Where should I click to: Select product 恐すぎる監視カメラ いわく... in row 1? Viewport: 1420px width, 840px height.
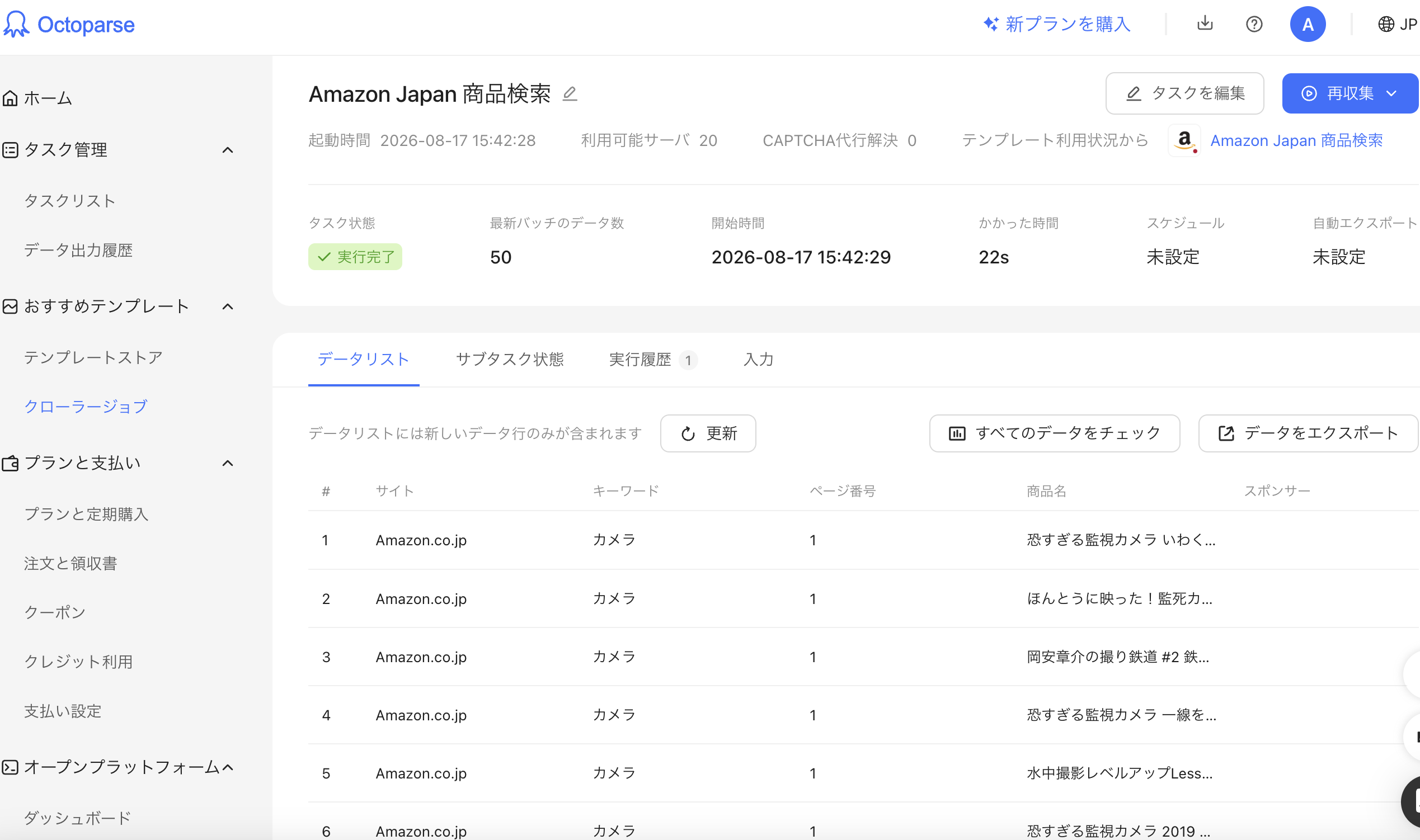pyautogui.click(x=1121, y=540)
